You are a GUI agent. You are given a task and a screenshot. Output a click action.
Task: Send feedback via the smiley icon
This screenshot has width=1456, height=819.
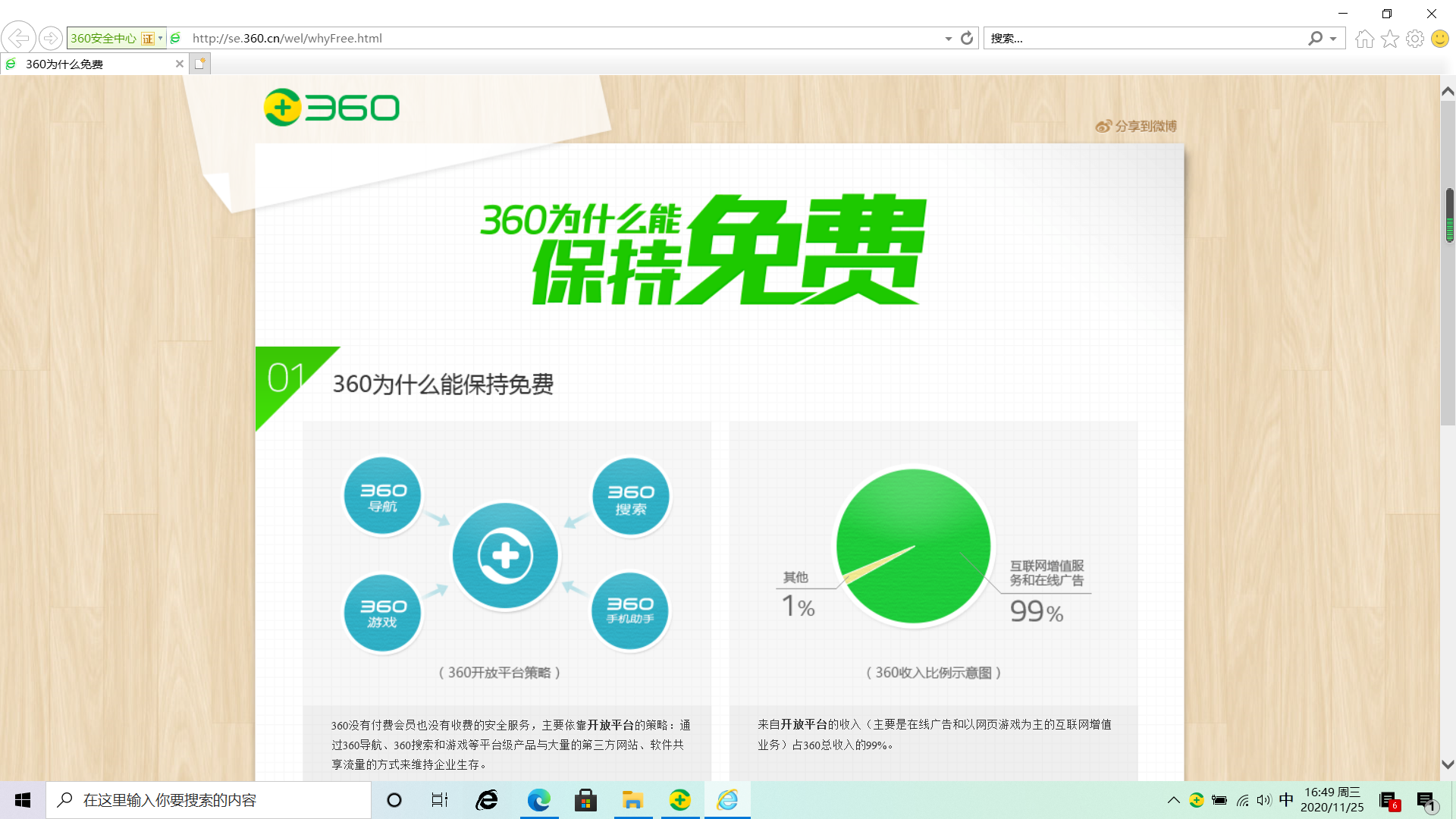point(1439,38)
